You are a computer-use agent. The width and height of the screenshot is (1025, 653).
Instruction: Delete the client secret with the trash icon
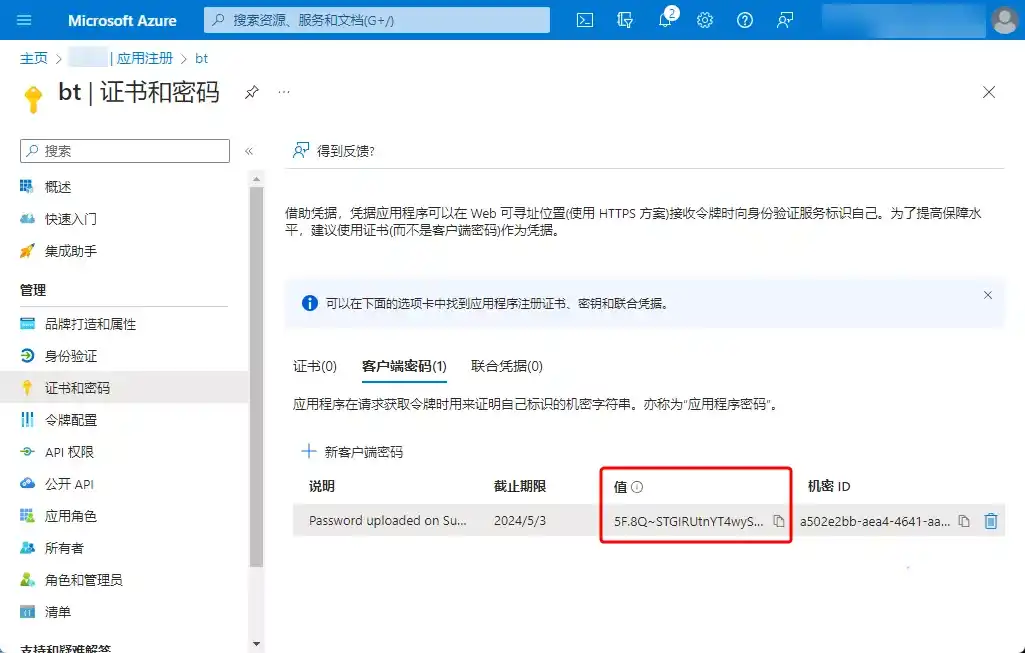click(x=990, y=520)
